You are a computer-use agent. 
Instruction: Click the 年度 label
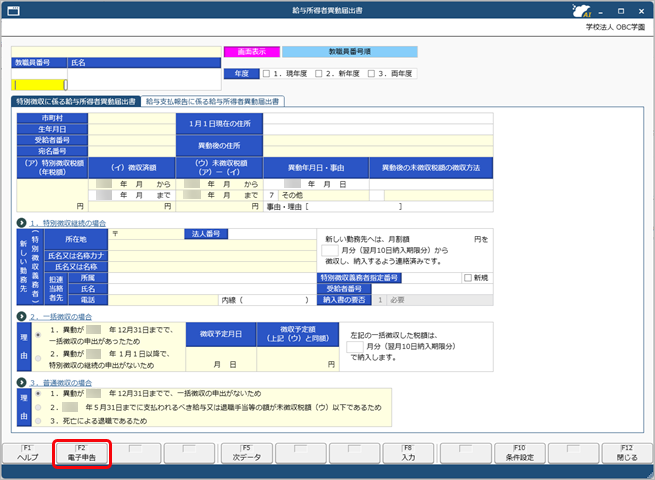(x=241, y=74)
